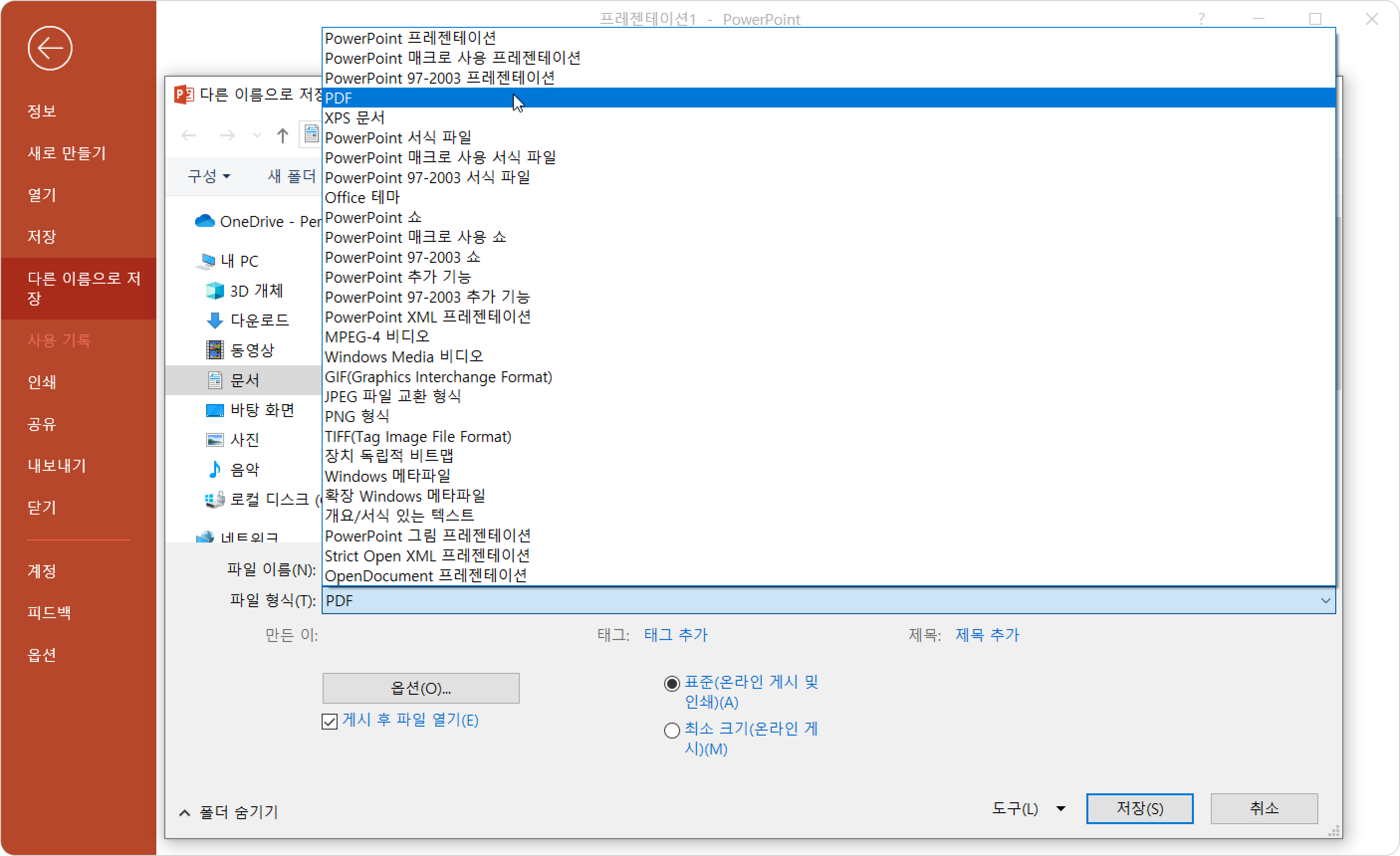Image resolution: width=1400 pixels, height=856 pixels.
Task: Click the 동영상 film icon
Action: pos(215,350)
